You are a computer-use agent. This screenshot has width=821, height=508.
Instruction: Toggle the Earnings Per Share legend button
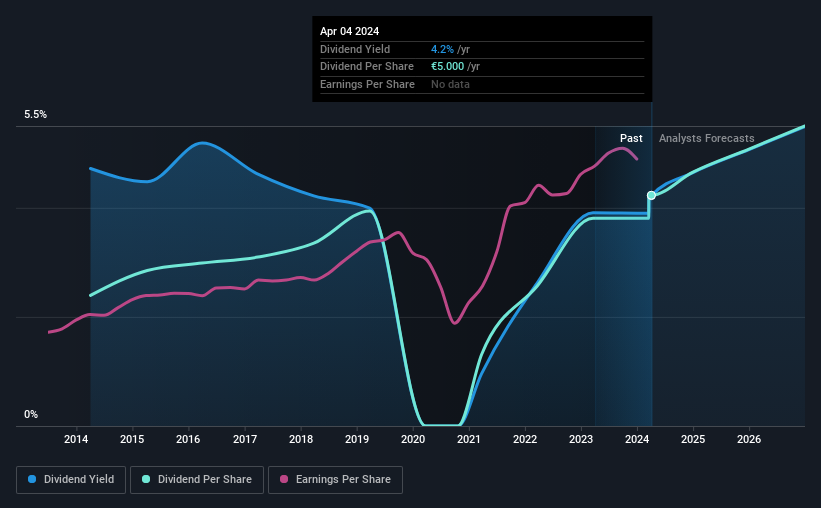[335, 480]
